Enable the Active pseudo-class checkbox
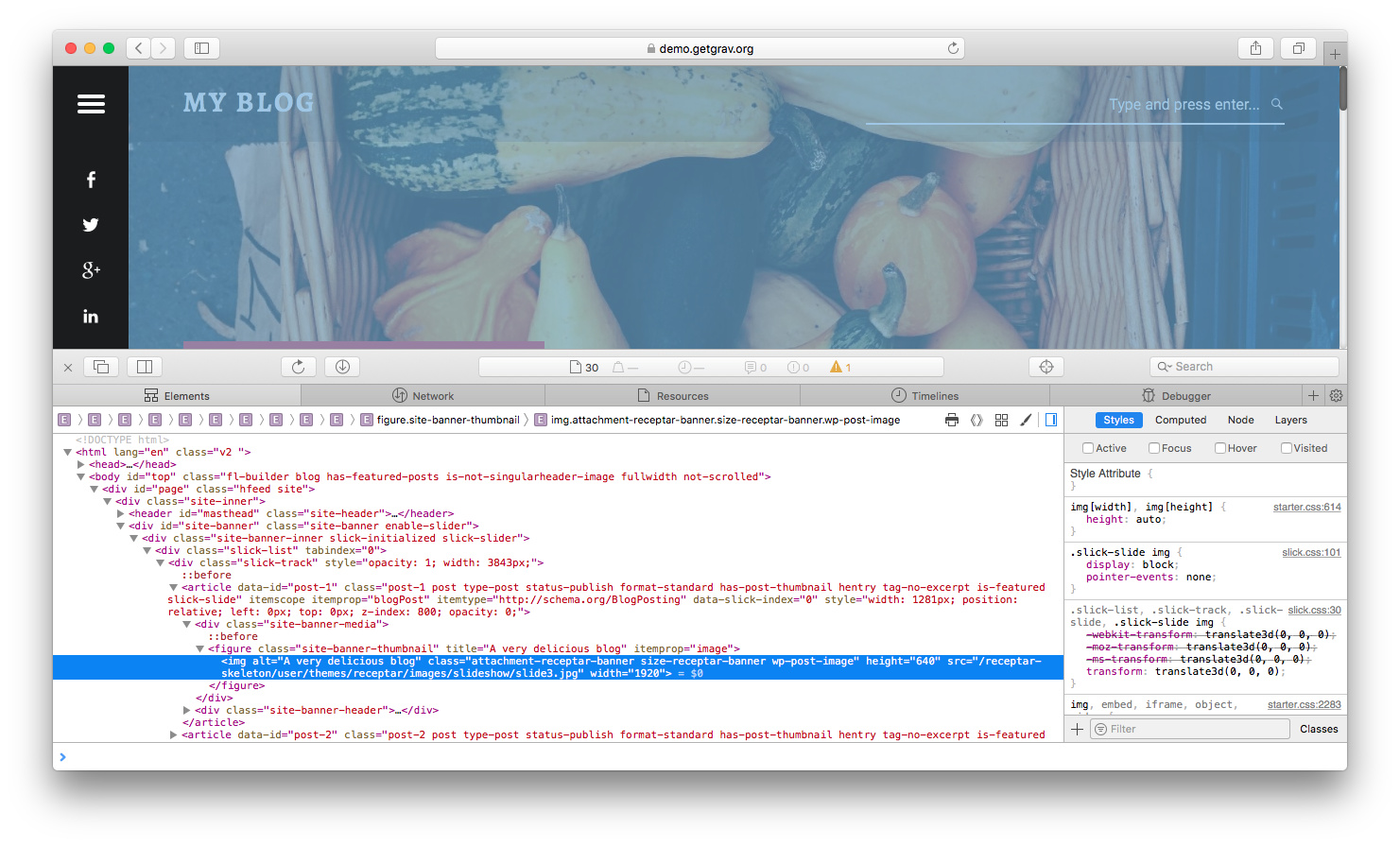 [x=1088, y=448]
